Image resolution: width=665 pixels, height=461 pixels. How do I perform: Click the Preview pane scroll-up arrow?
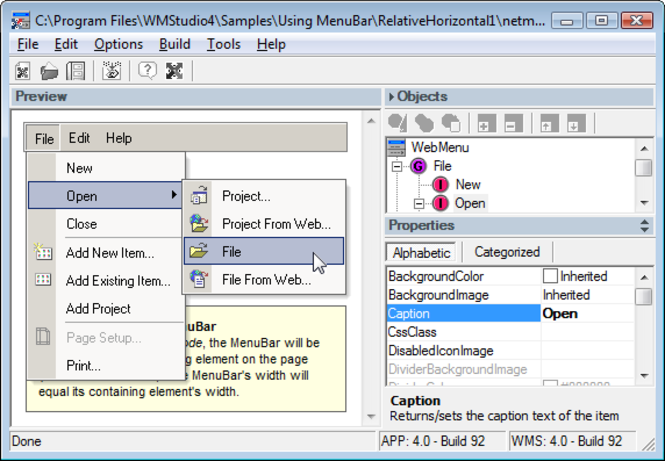point(371,121)
